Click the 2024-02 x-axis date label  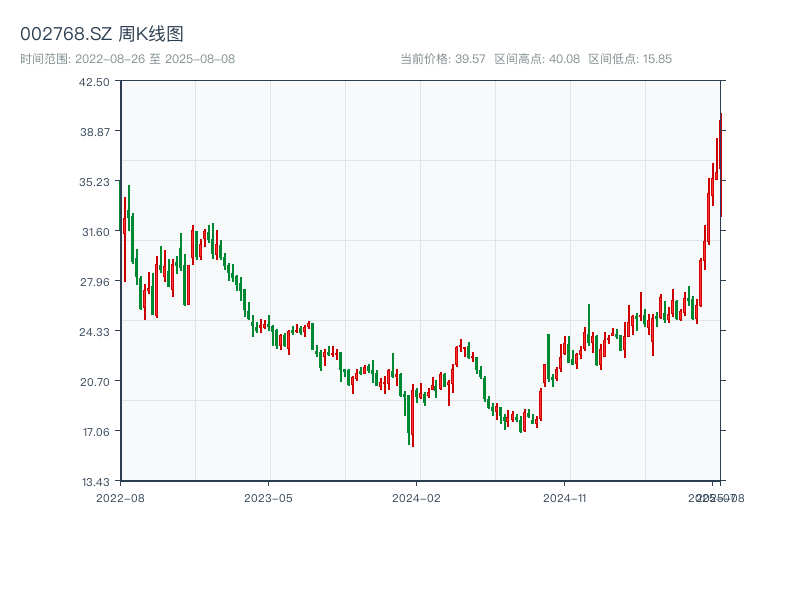[416, 497]
